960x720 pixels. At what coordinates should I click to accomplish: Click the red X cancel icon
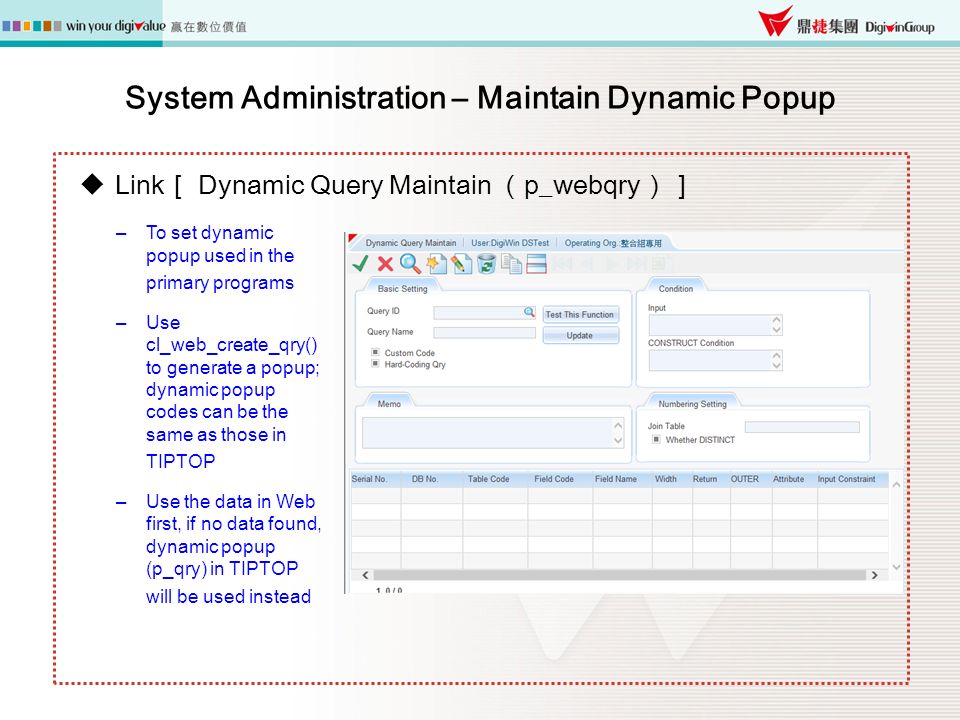[385, 264]
